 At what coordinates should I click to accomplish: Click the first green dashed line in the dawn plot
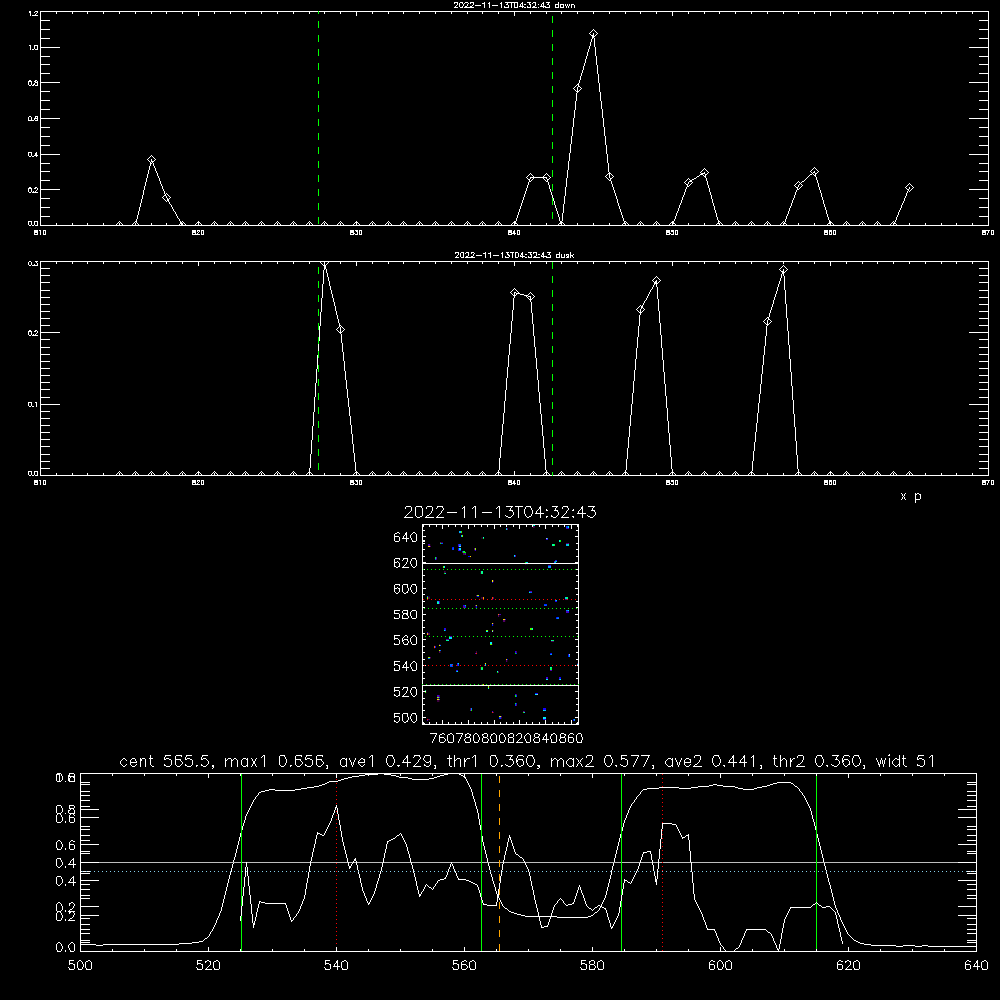click(318, 118)
